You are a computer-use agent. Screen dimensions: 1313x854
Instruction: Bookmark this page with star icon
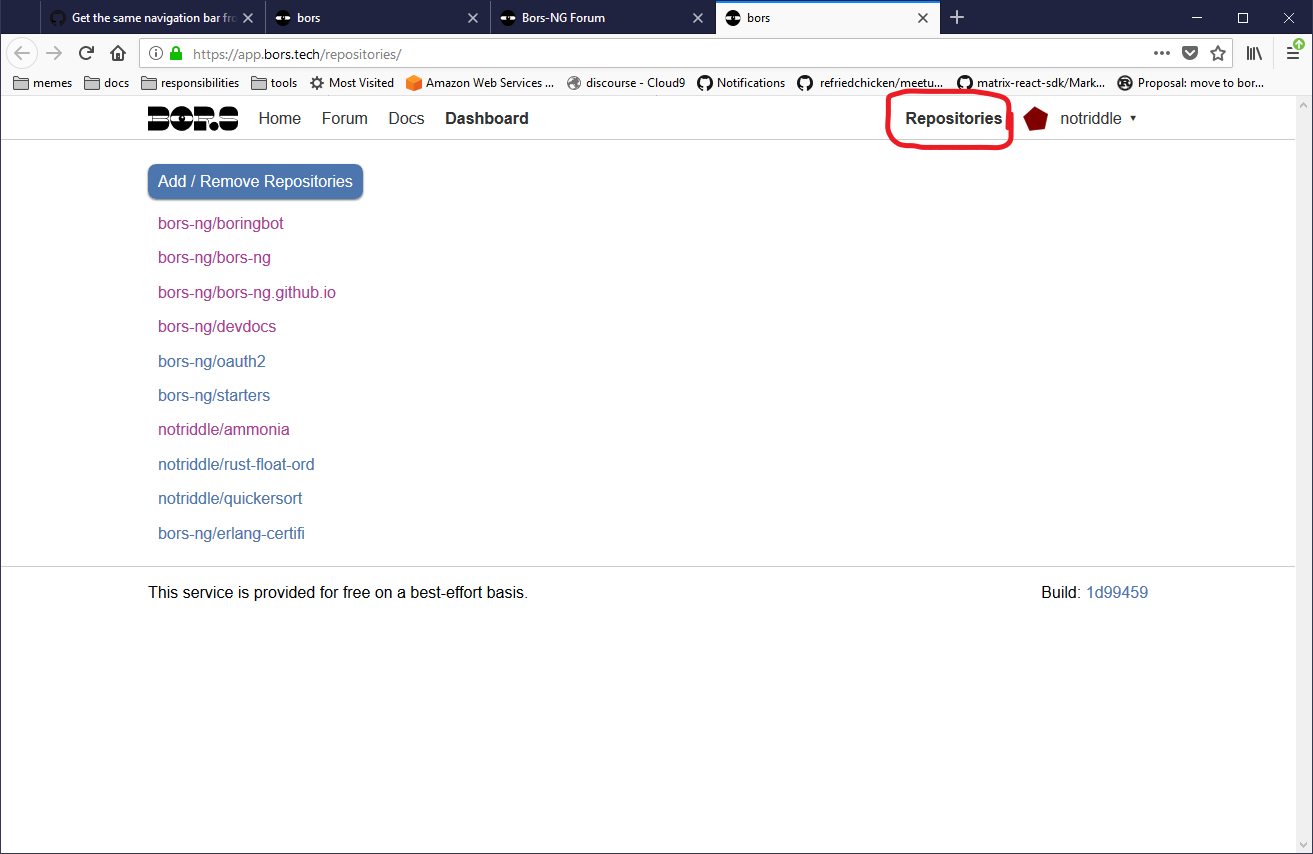pos(1217,54)
